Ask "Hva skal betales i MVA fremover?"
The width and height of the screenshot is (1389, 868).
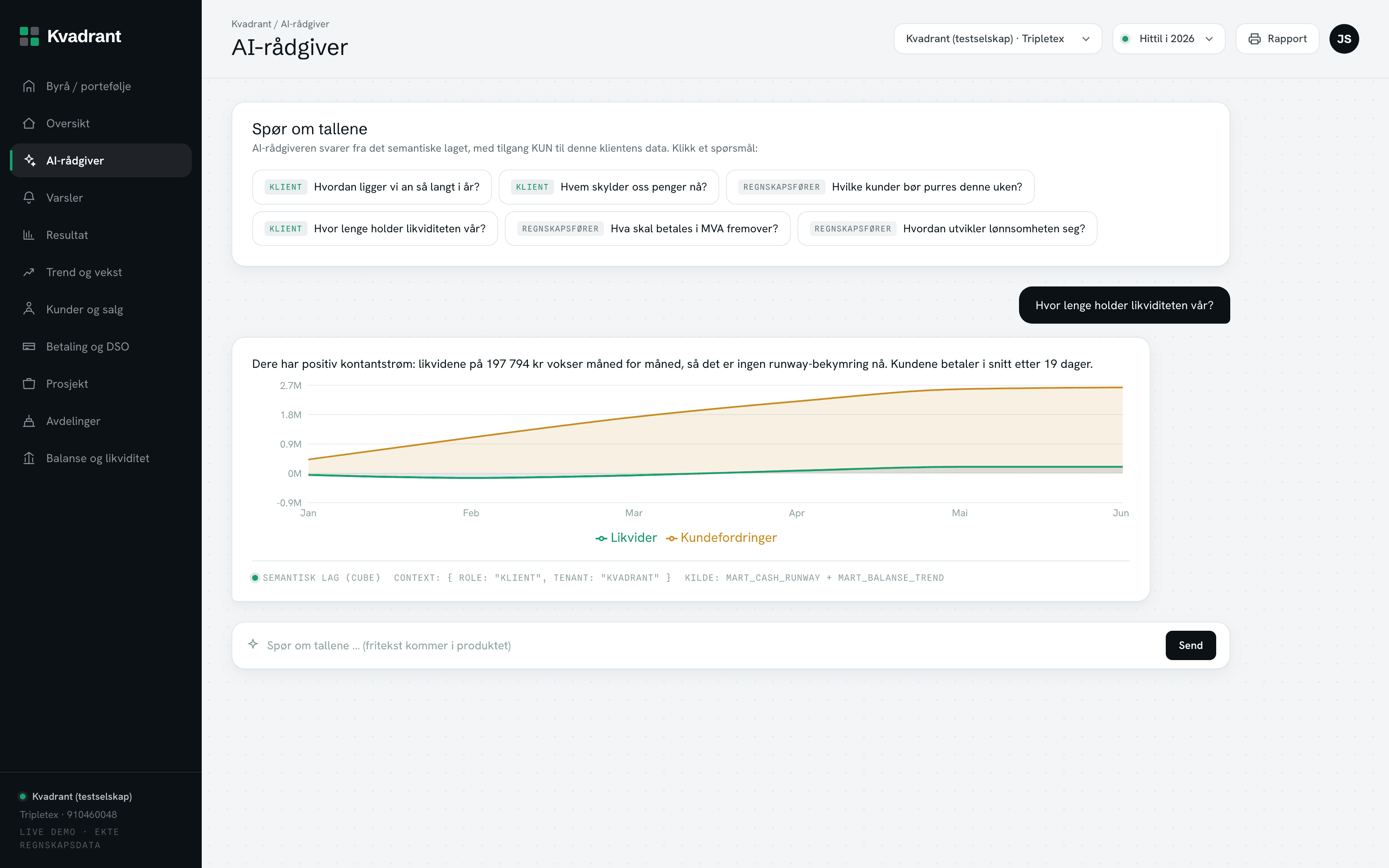pyautogui.click(x=647, y=229)
